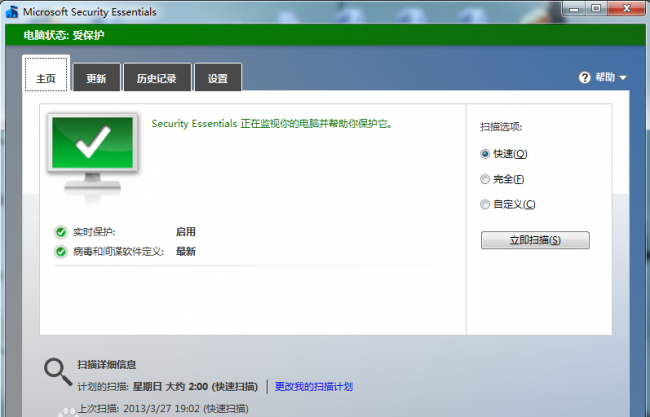Click the Microsoft Security Essentials title bar icon
Screen dimensions: 650x417
coord(12,12)
